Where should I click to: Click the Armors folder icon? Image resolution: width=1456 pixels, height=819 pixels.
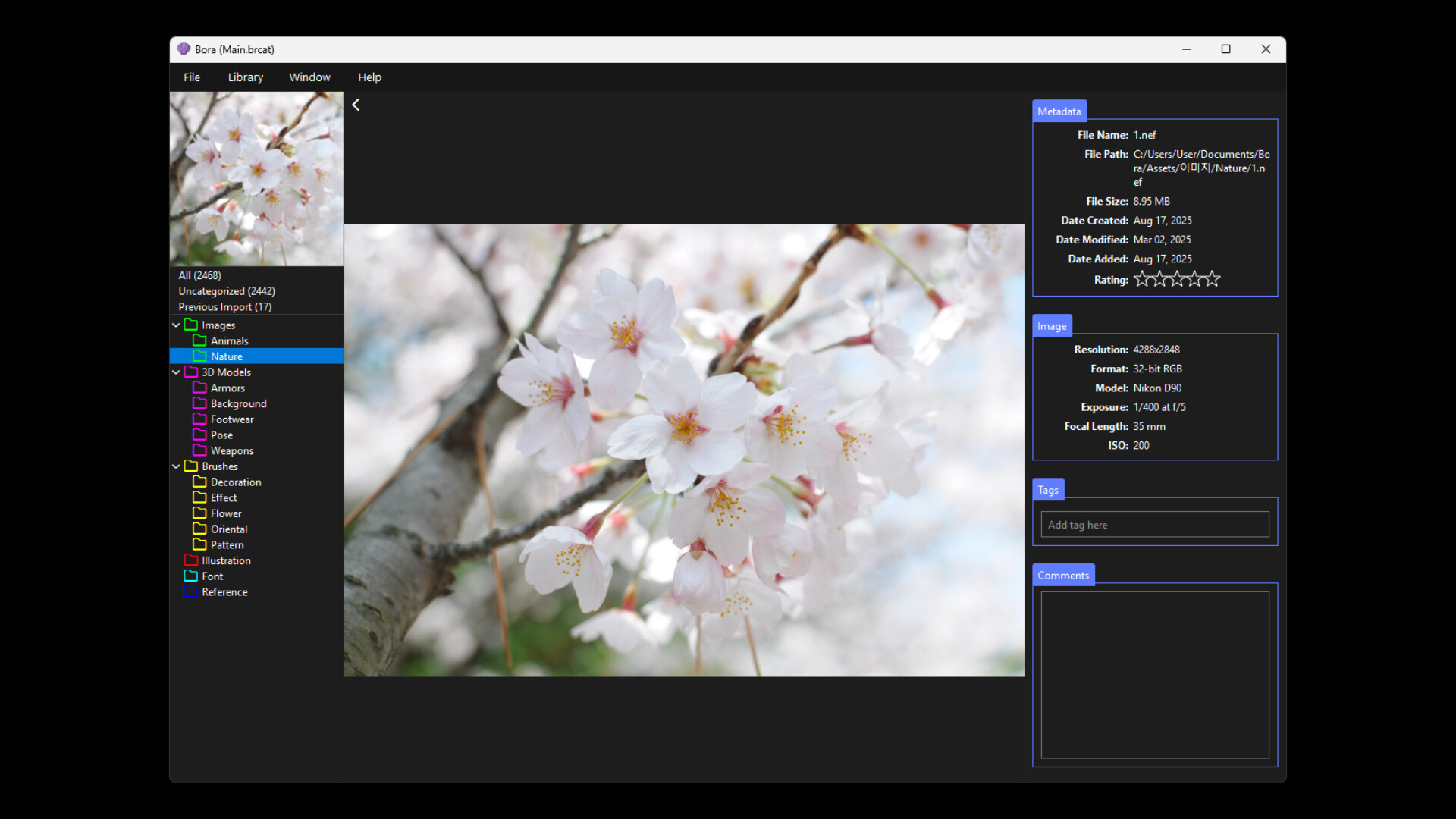[x=200, y=388]
